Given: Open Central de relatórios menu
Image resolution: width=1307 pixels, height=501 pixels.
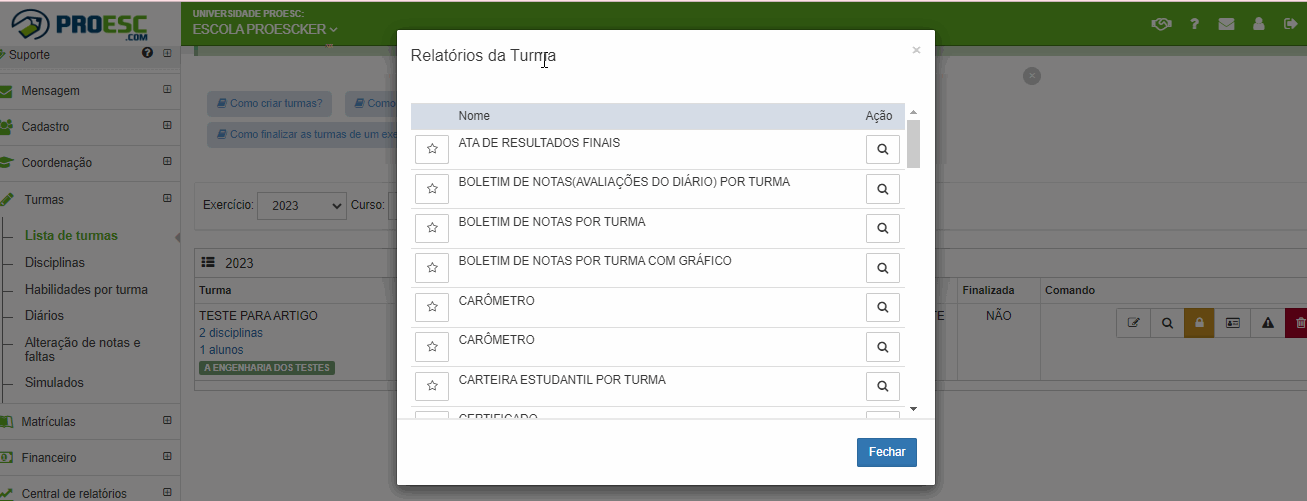Looking at the screenshot, I should [74, 493].
